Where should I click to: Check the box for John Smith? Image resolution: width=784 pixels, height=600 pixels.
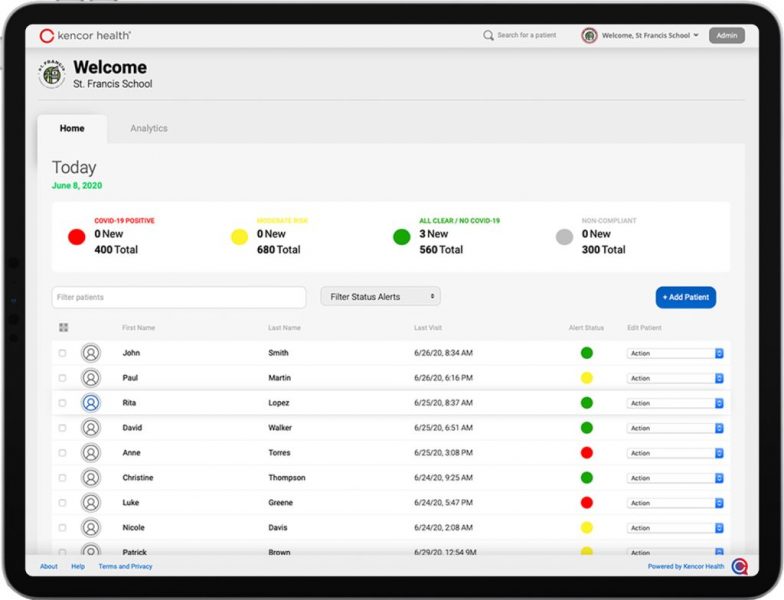pos(62,353)
